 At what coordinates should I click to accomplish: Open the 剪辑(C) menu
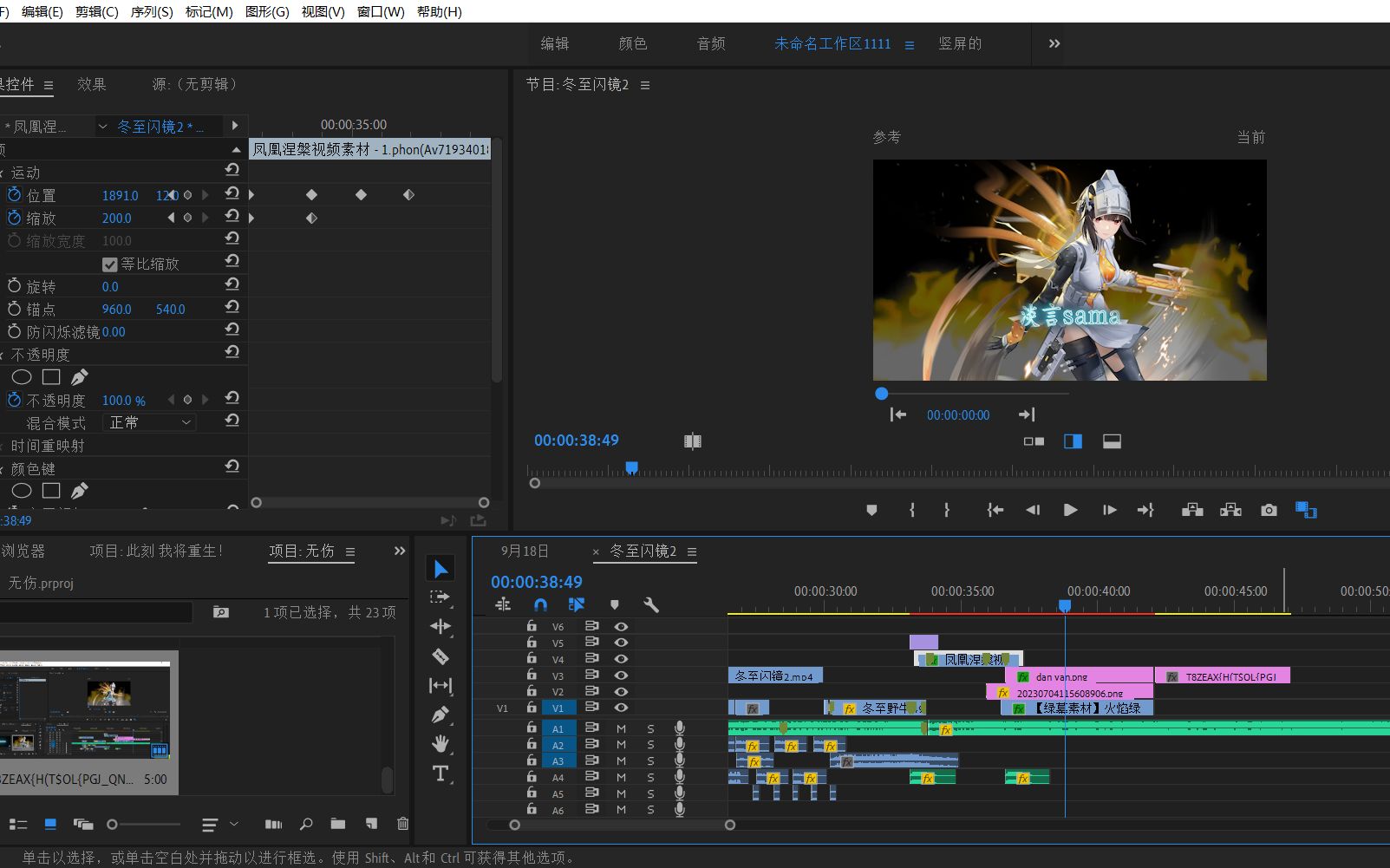96,12
